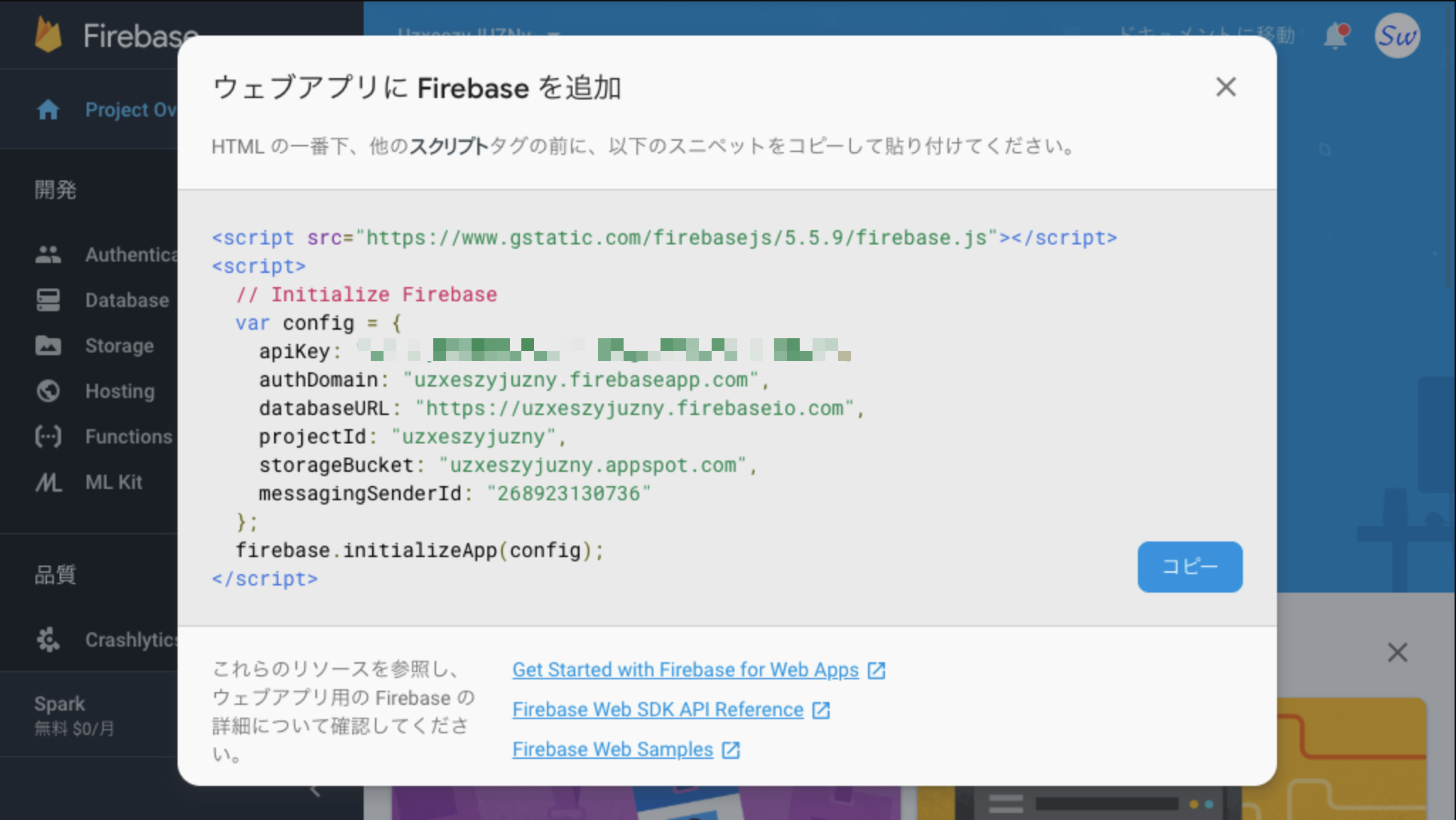The width and height of the screenshot is (1456, 820).
Task: Click the storageBucket value string
Action: pos(592,465)
